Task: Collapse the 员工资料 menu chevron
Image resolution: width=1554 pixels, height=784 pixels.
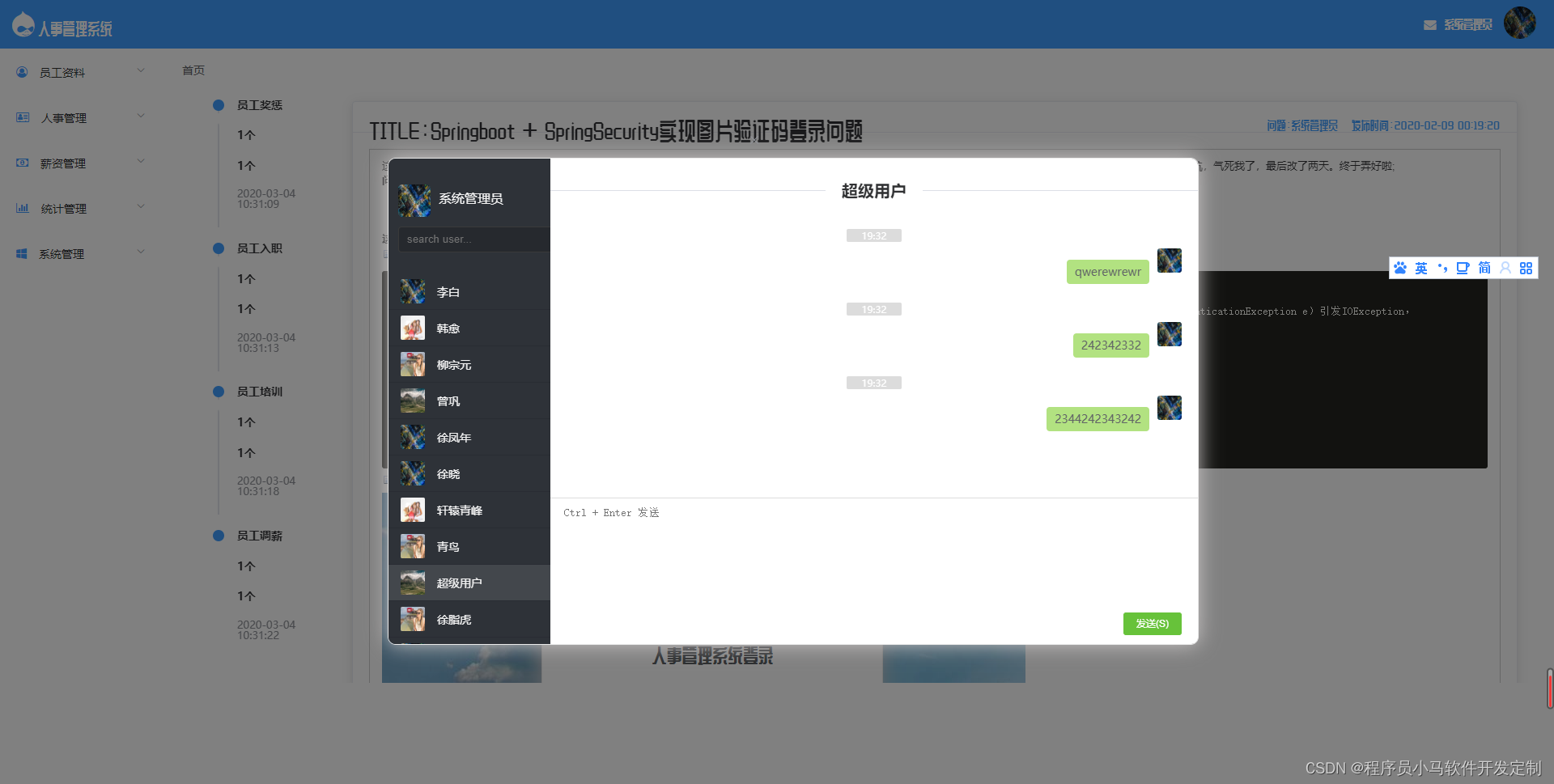Action: coord(141,70)
